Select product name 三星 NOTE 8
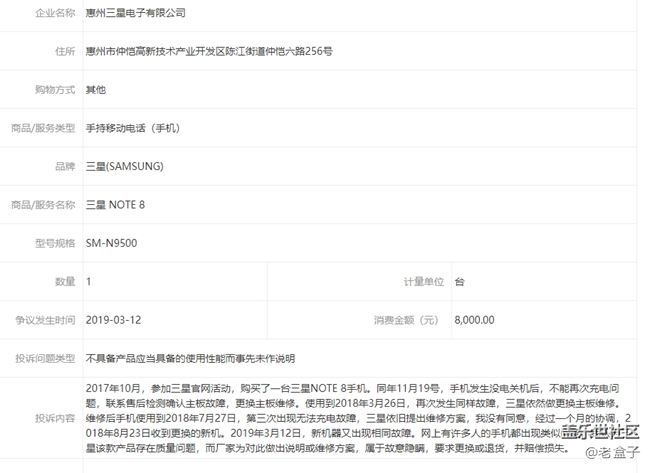Screen dimensions: 650x473 (115, 205)
